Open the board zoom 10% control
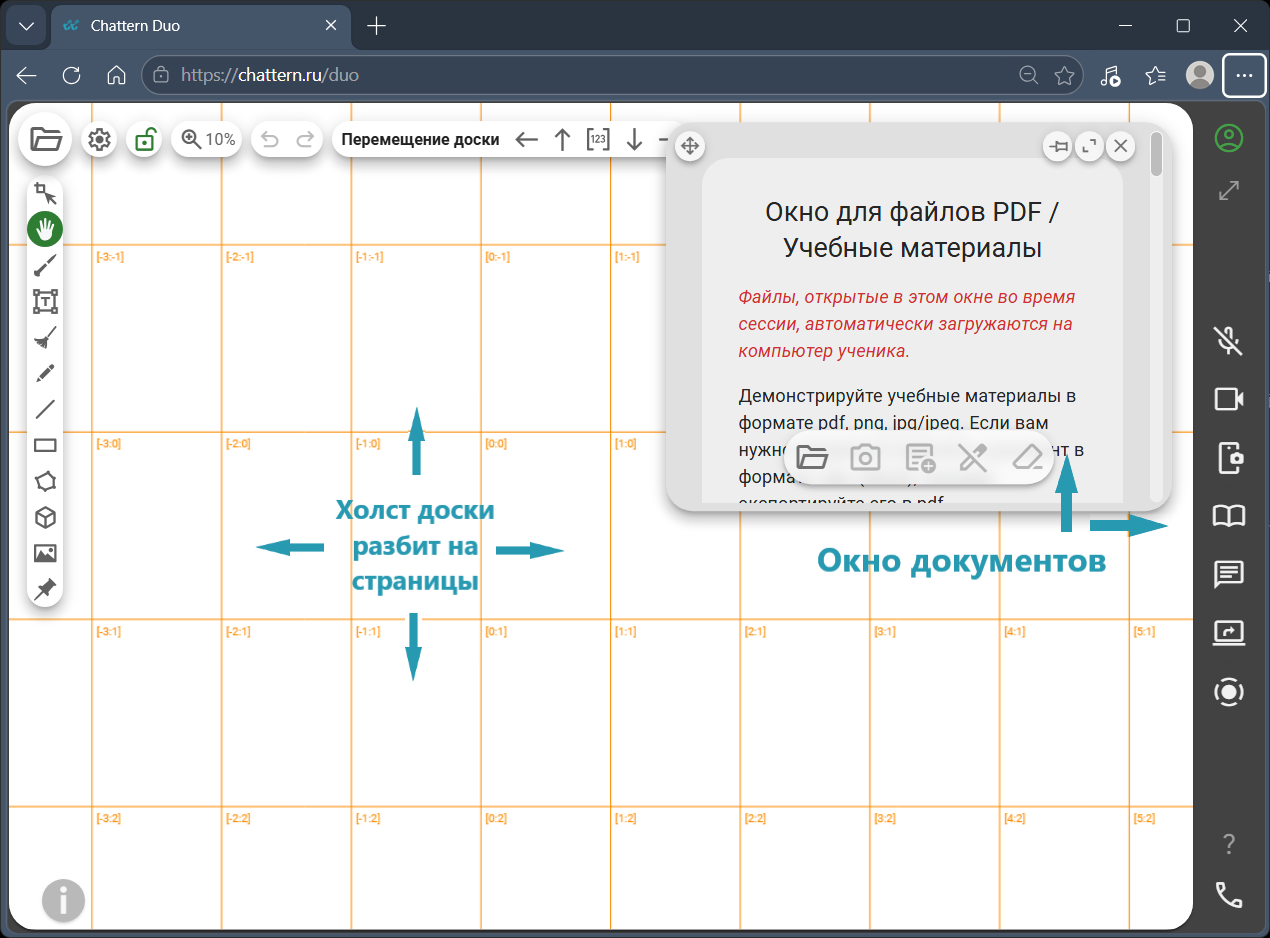This screenshot has height=938, width=1270. [x=208, y=140]
